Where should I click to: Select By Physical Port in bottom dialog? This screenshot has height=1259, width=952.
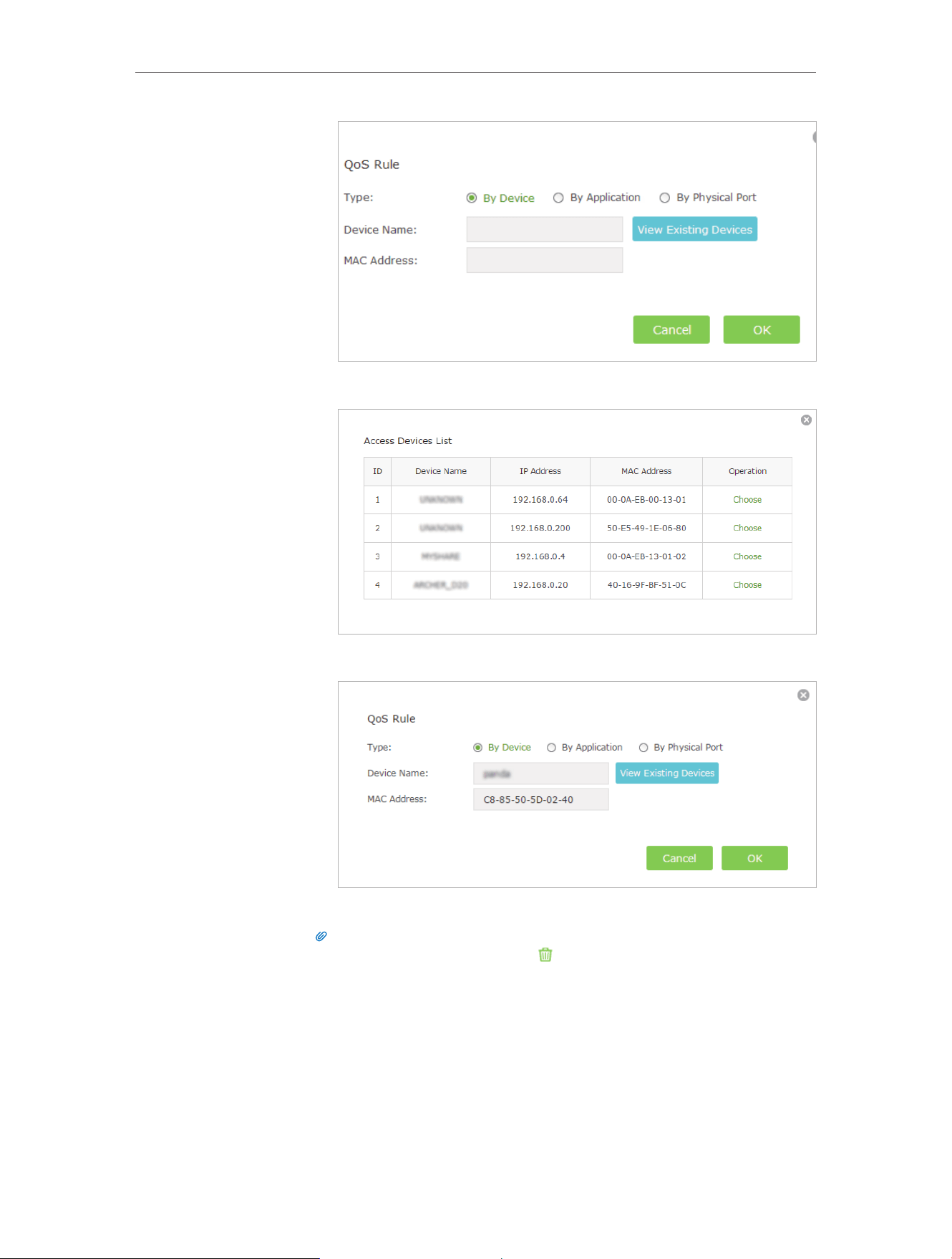(643, 748)
